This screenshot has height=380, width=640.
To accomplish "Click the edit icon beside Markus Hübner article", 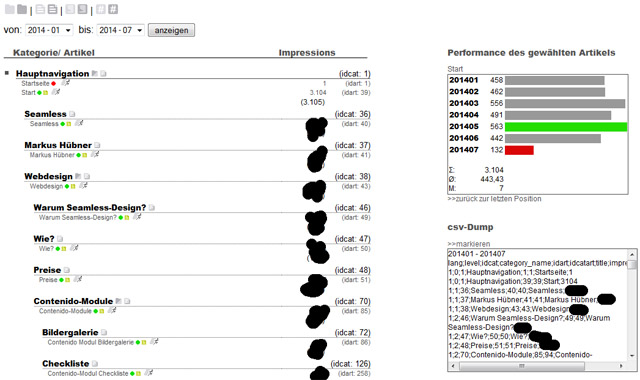I will [95, 154].
